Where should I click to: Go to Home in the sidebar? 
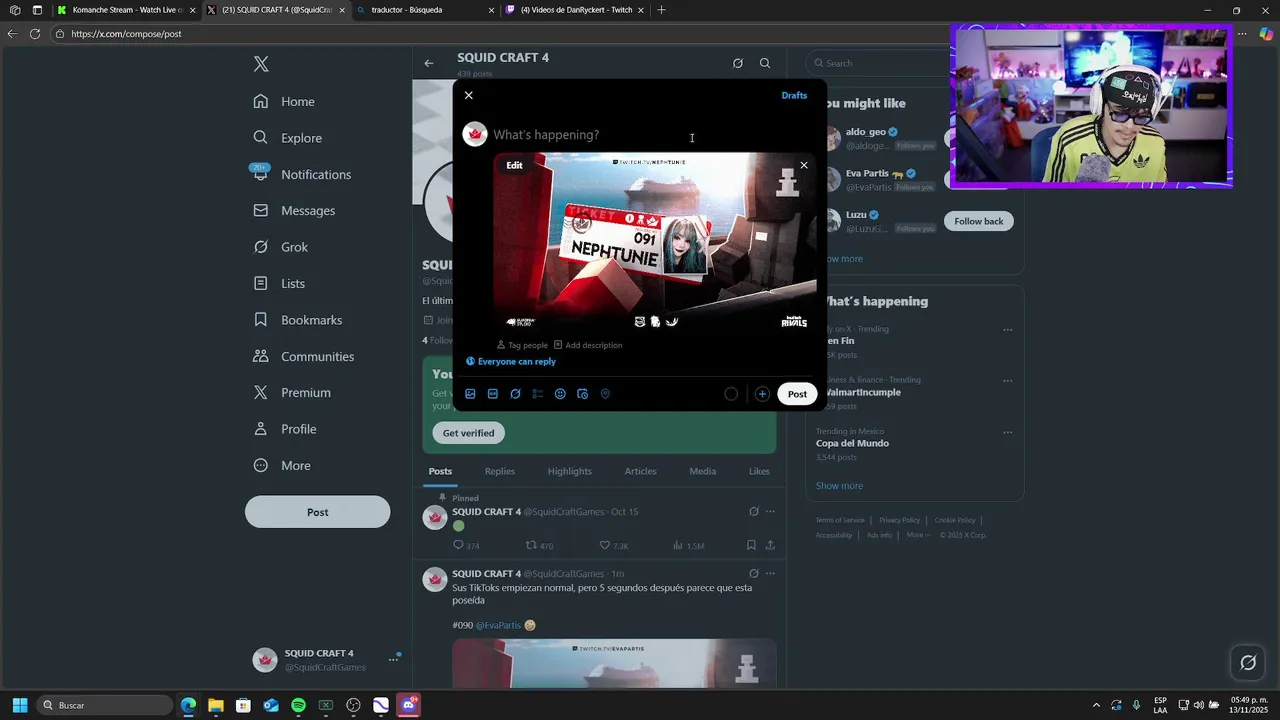pos(284,101)
